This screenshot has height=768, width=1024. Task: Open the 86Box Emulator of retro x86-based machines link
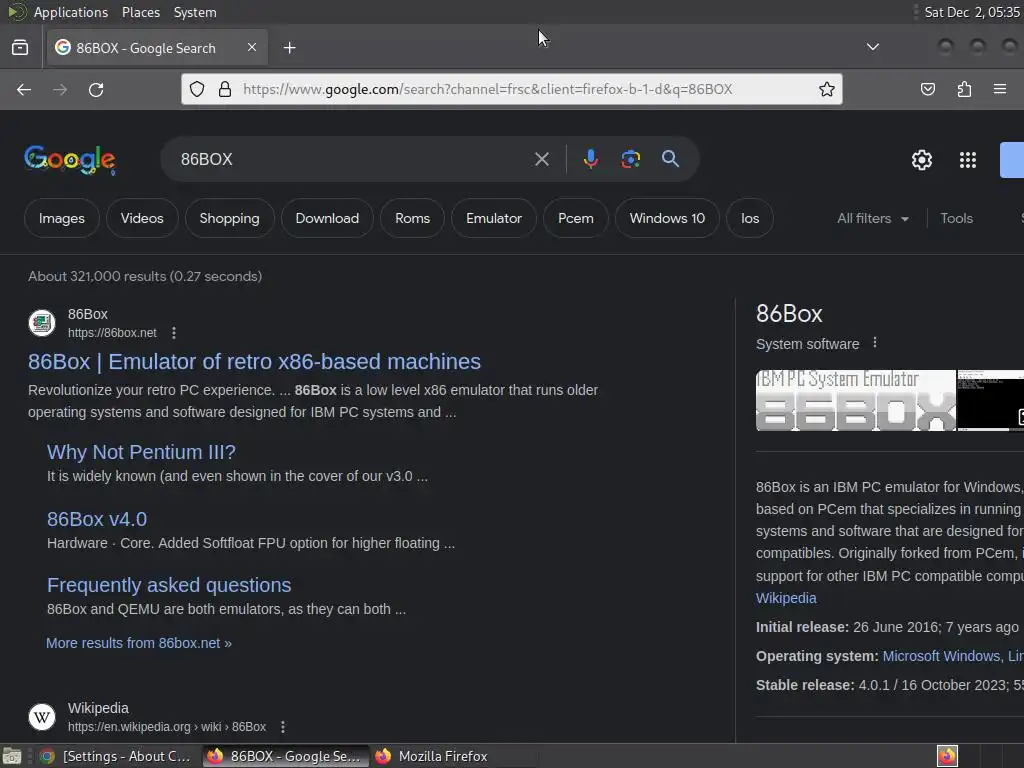click(x=254, y=362)
